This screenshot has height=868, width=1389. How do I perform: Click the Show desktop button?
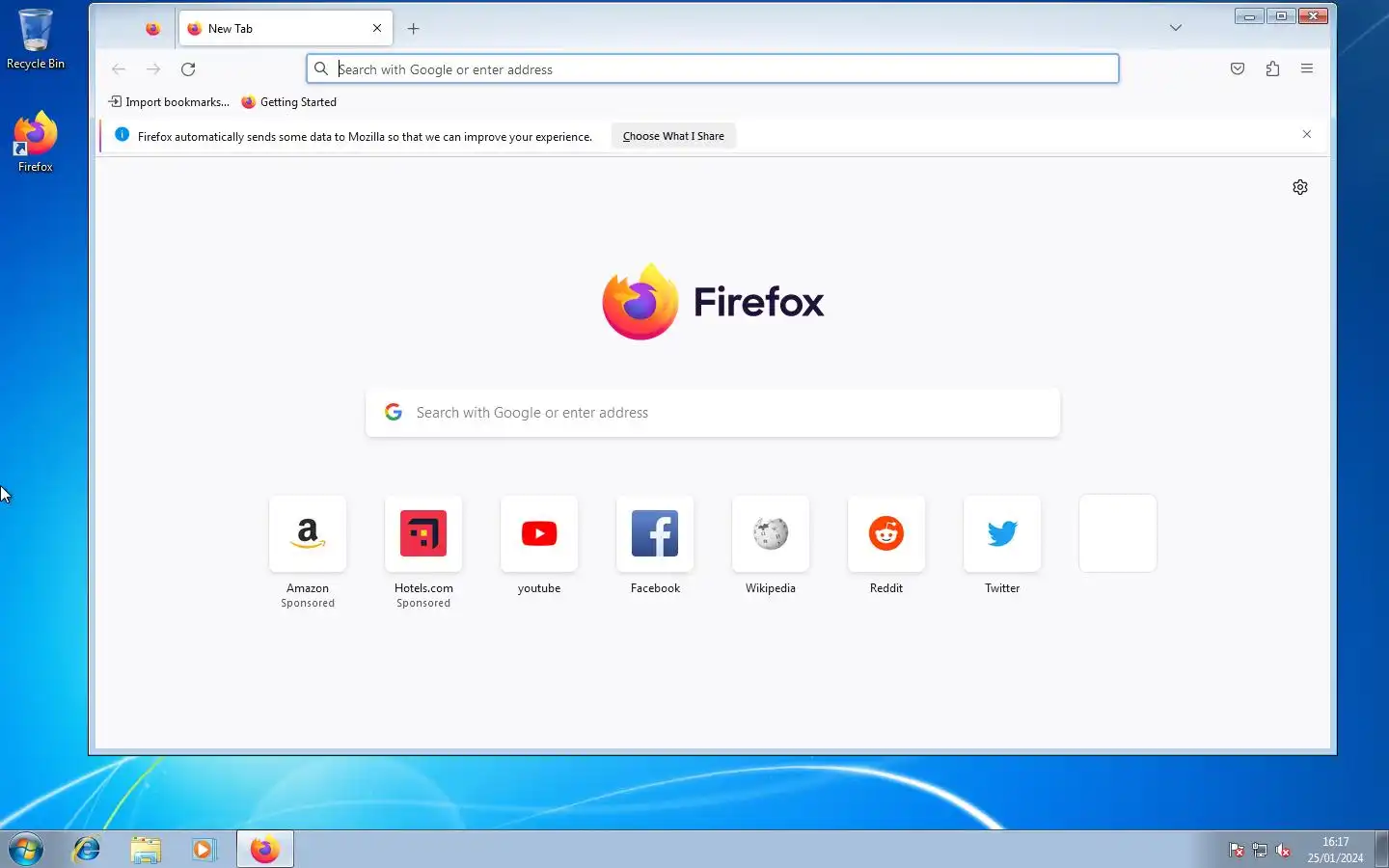(1381, 850)
